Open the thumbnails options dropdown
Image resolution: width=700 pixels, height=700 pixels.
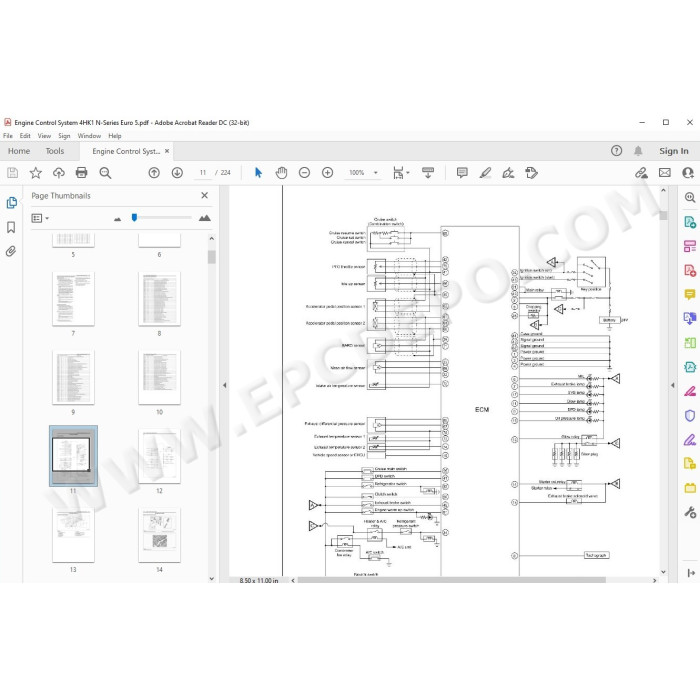click(40, 218)
